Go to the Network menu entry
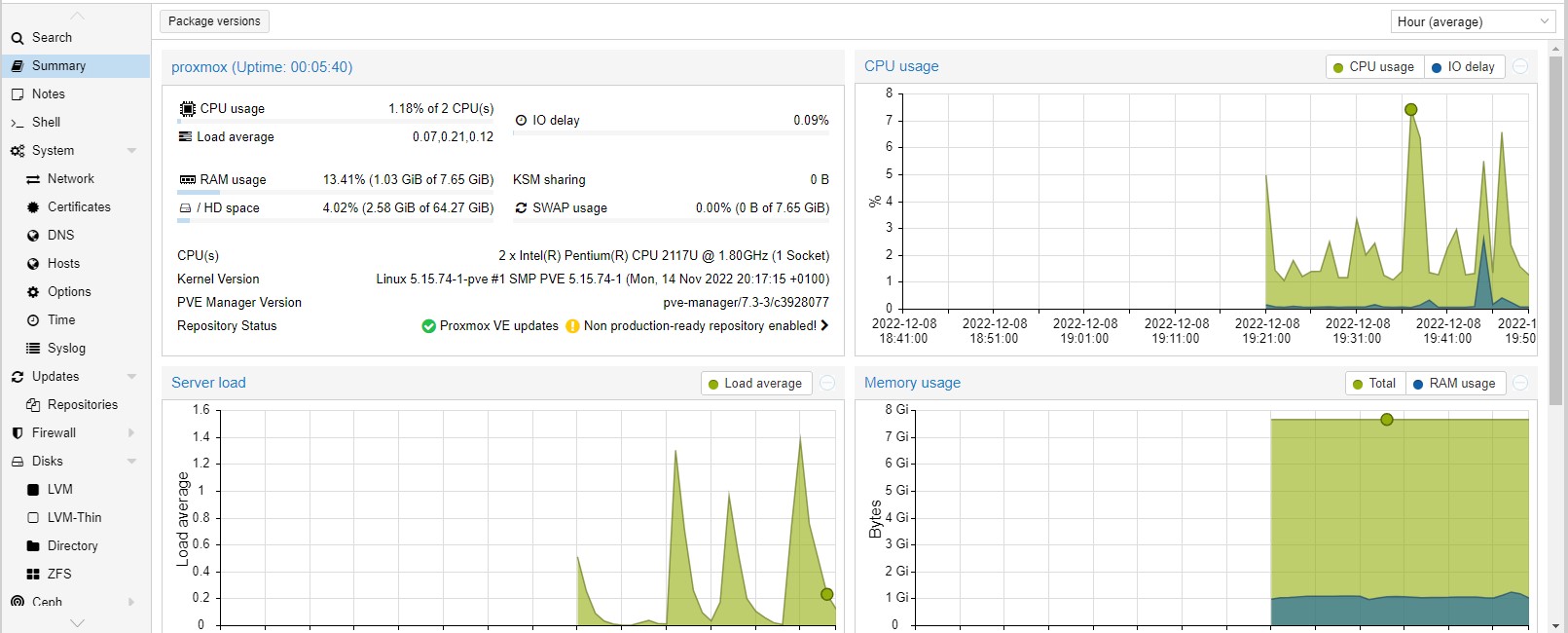This screenshot has height=633, width=1568. 76,179
